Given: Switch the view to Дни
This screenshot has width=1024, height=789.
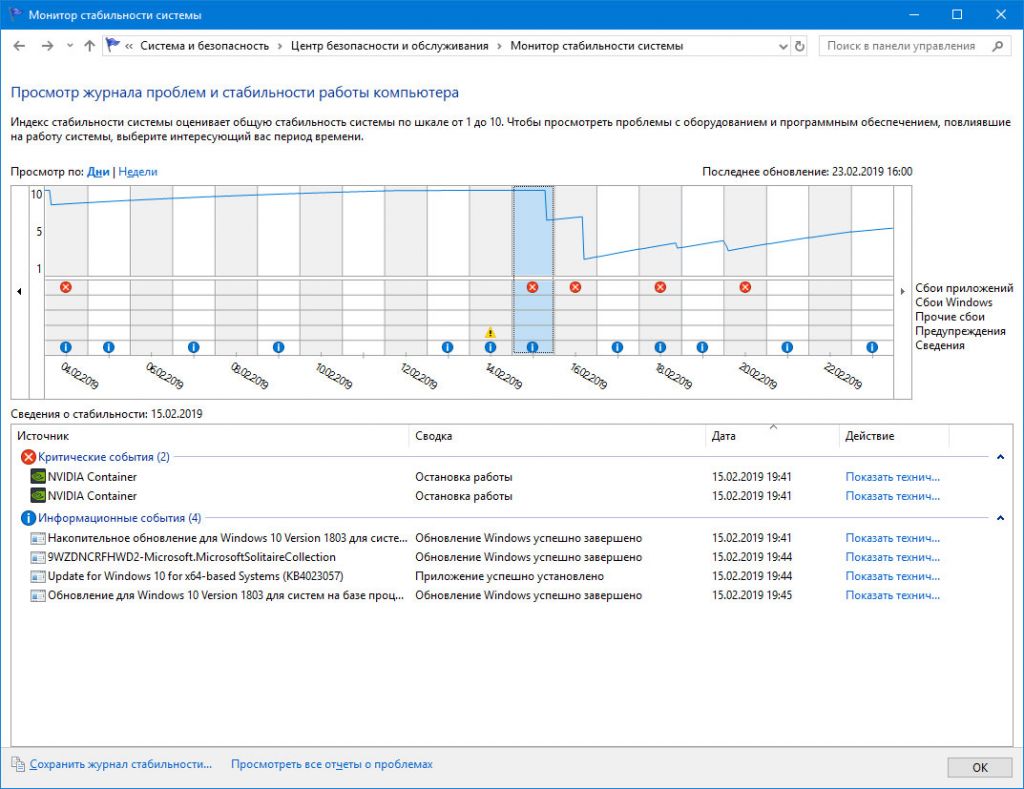Looking at the screenshot, I should [x=98, y=172].
